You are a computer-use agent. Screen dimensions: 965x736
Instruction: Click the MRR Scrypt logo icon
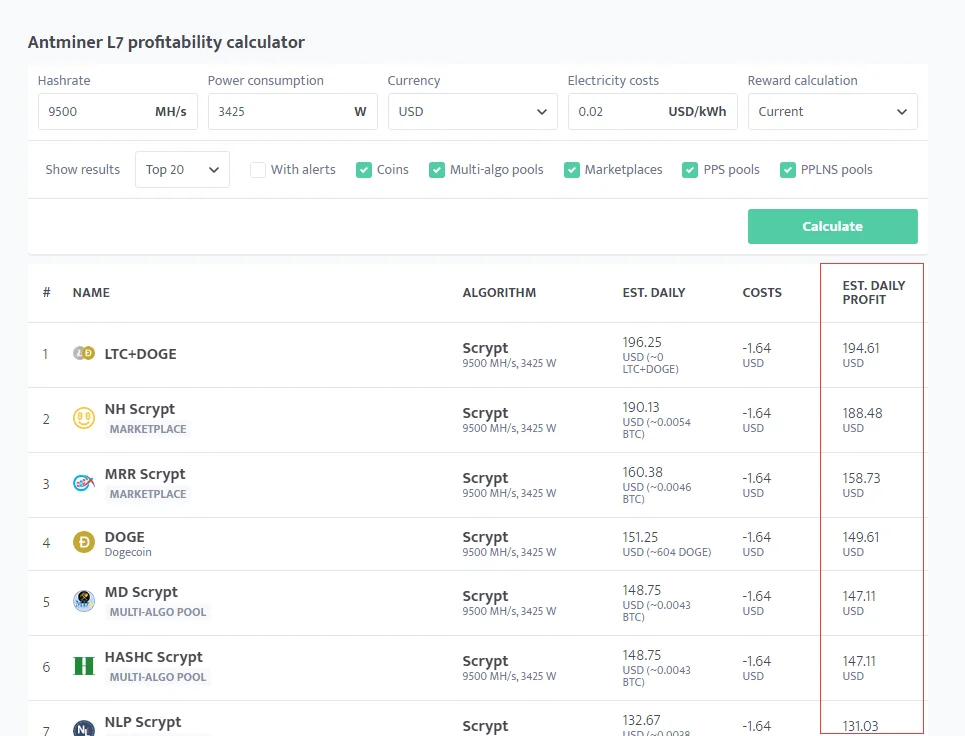84,484
